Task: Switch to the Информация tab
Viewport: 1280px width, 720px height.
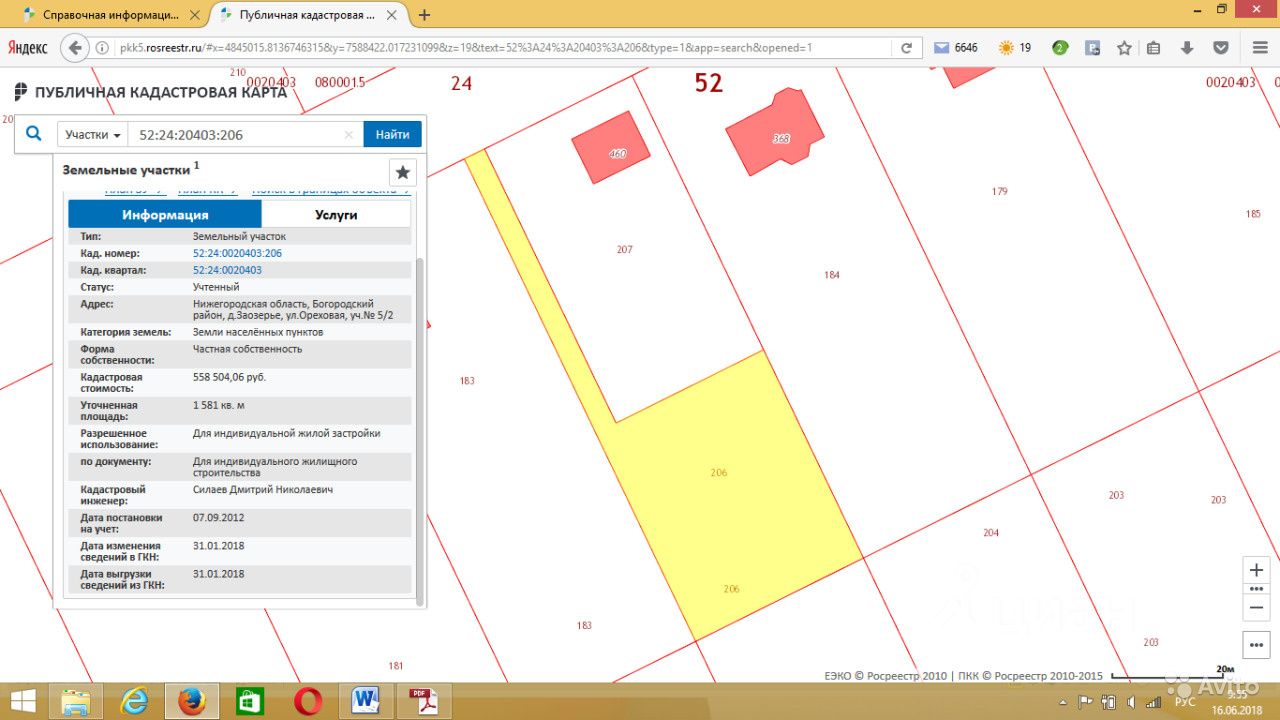Action: (x=165, y=214)
